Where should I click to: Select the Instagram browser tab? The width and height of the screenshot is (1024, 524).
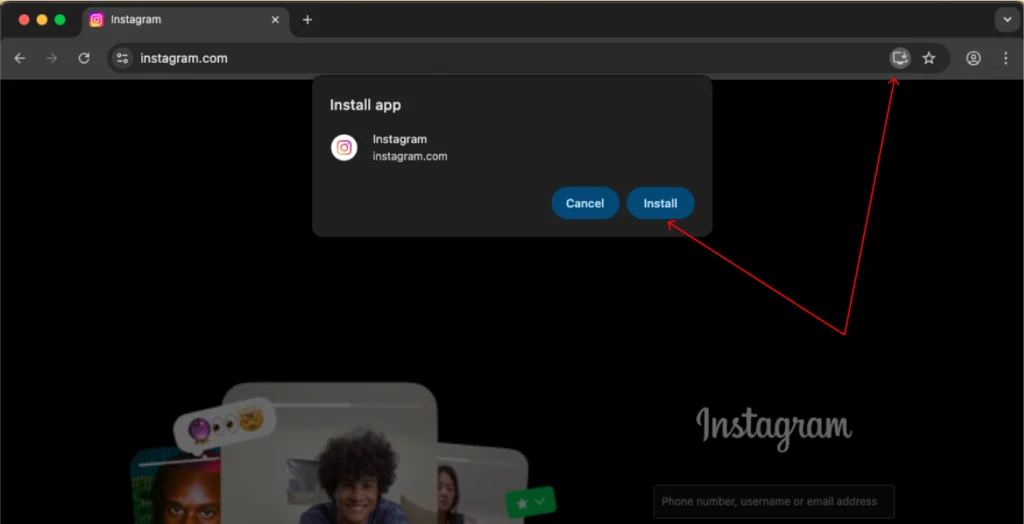click(185, 20)
